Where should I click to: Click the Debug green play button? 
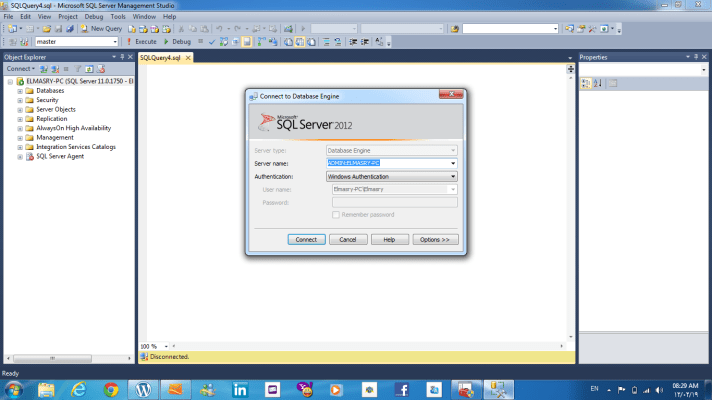pyautogui.click(x=166, y=42)
